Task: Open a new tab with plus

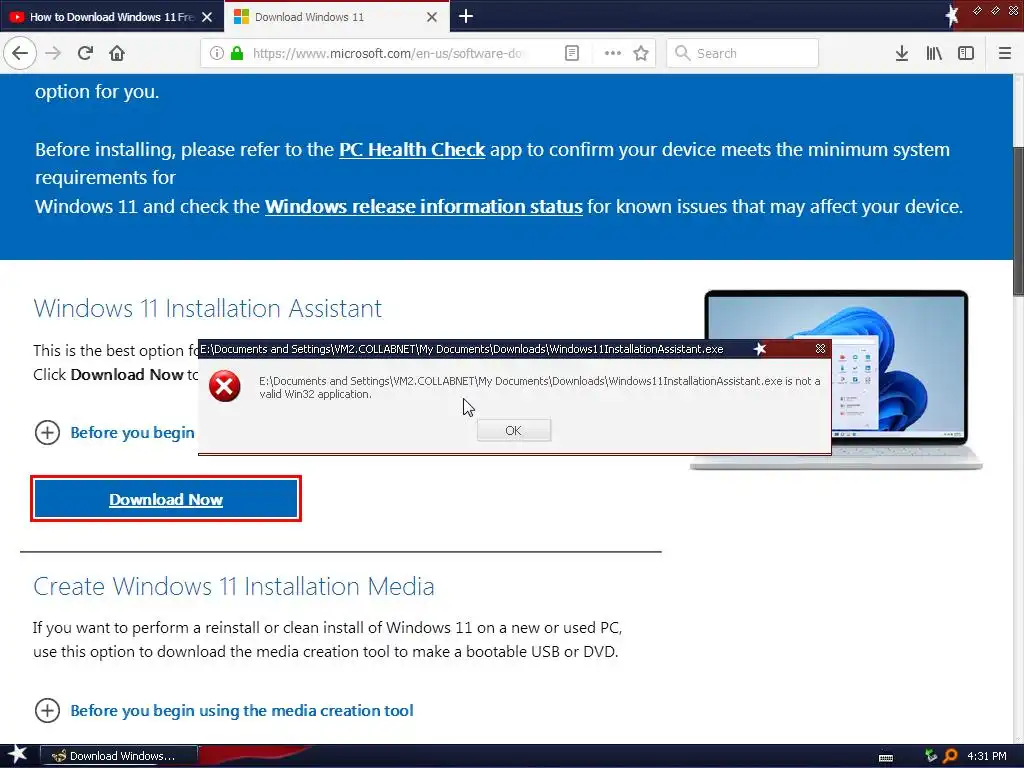Action: (466, 16)
